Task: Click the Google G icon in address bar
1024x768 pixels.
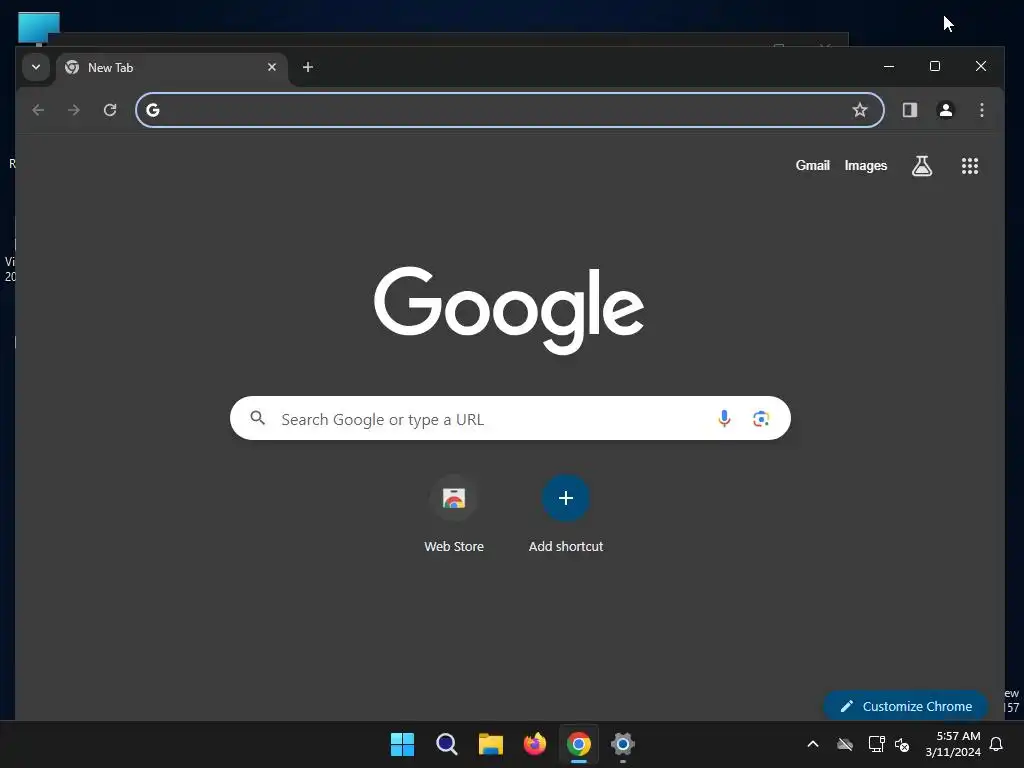Action: (x=153, y=110)
